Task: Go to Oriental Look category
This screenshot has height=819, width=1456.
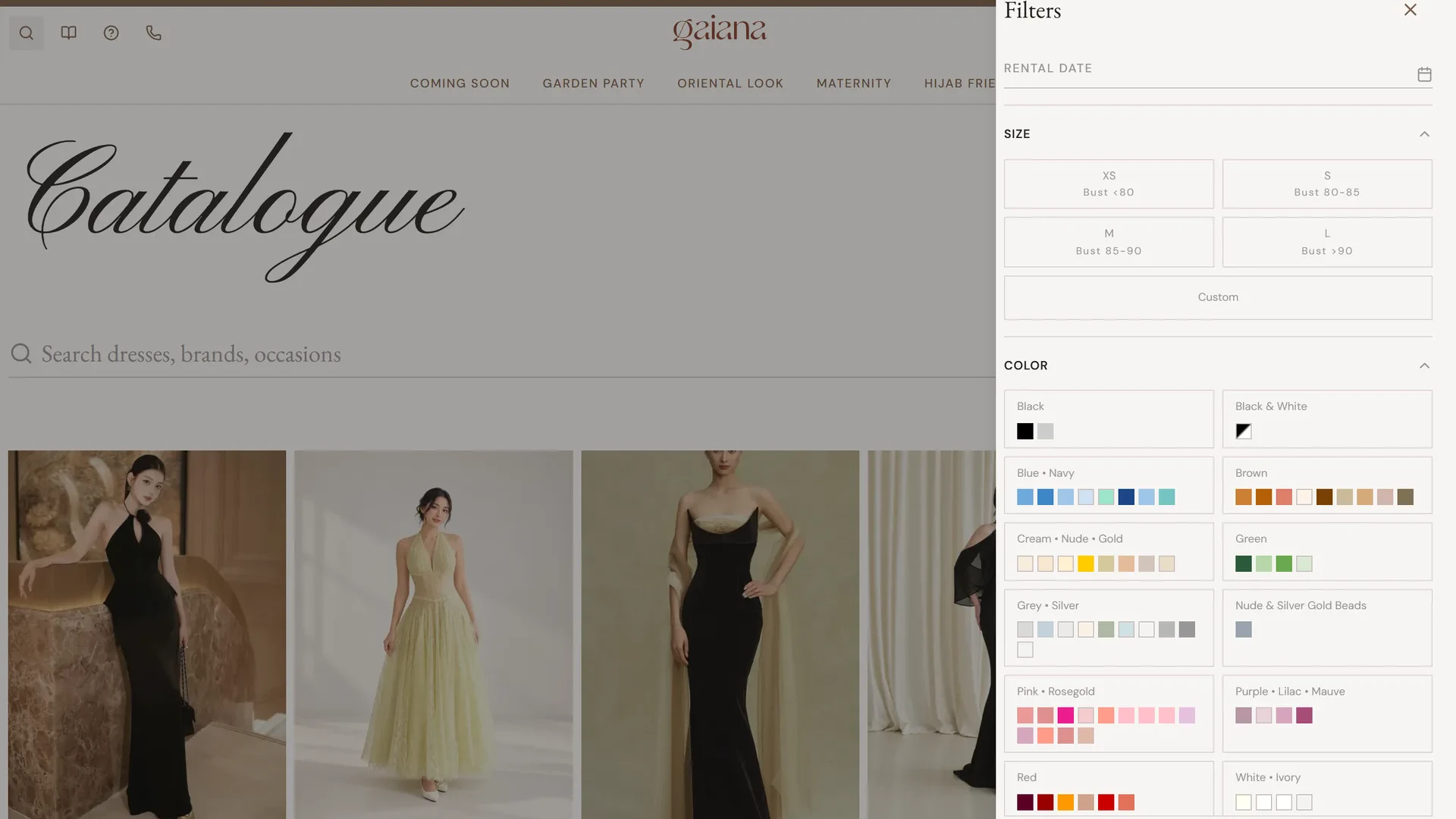Action: tap(730, 83)
